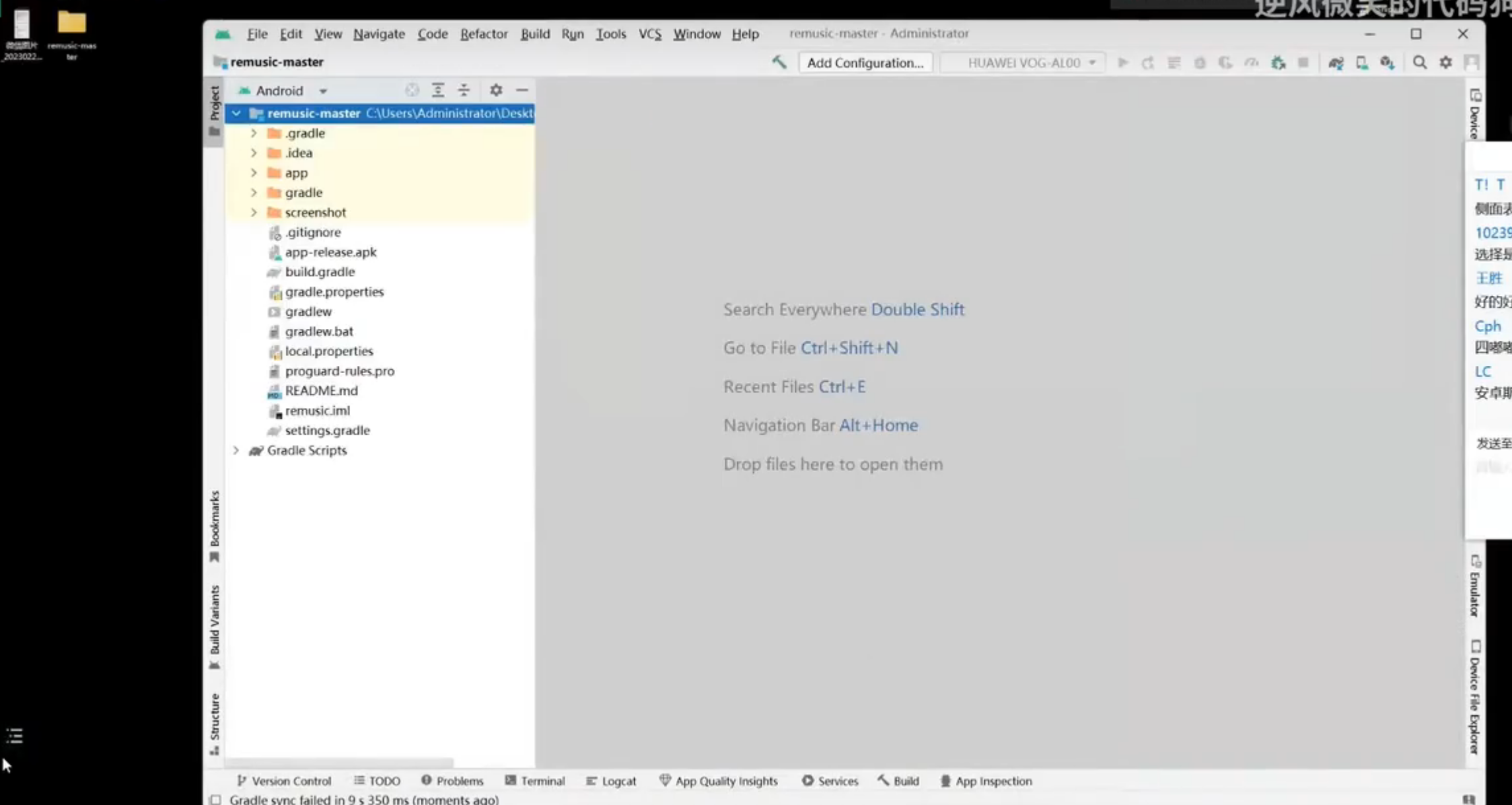
Task: Click Sync Project with Gradle Files icon
Action: [x=1336, y=63]
